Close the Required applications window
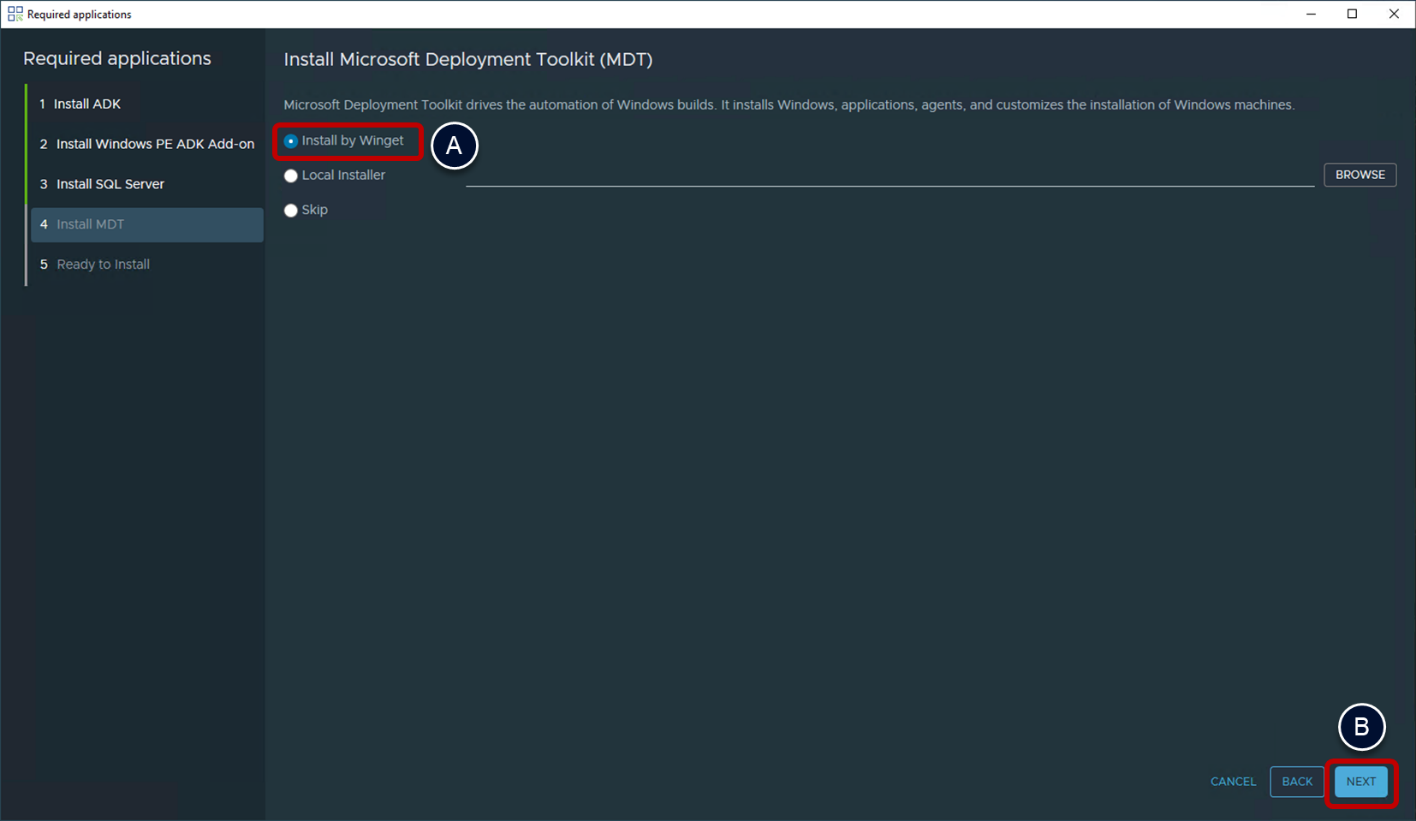Image resolution: width=1416 pixels, height=821 pixels. [x=1394, y=14]
